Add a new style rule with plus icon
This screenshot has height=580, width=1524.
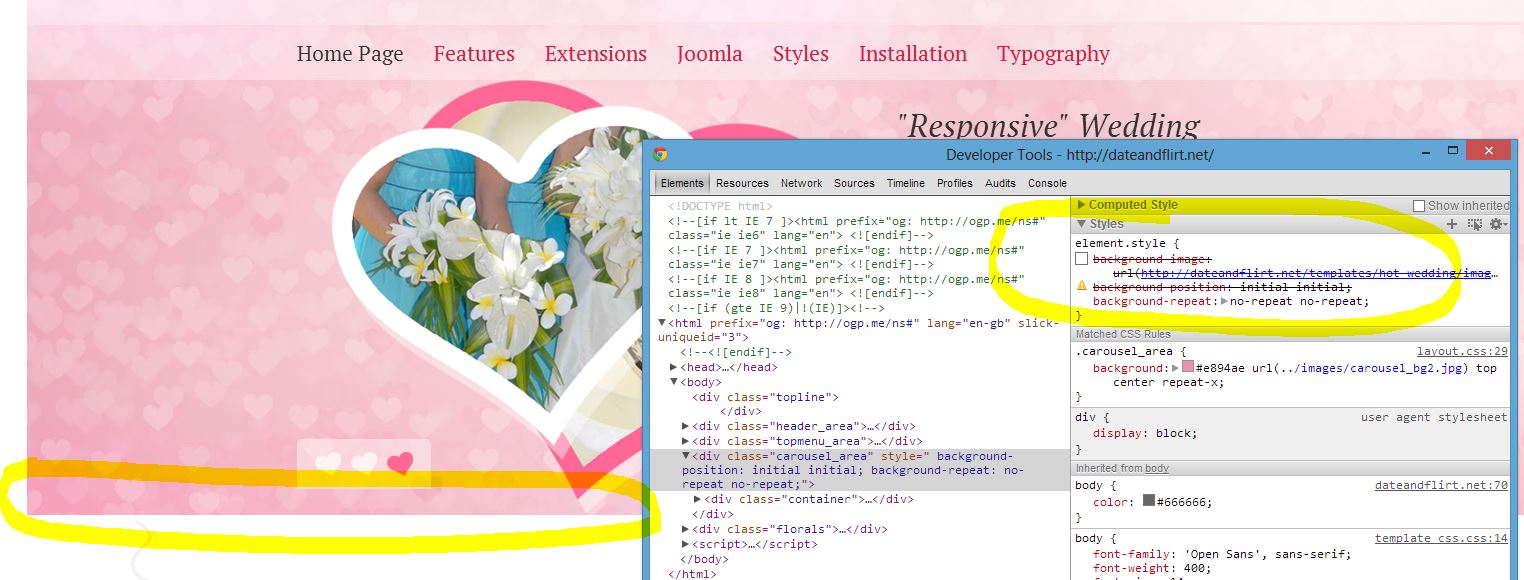(1452, 224)
